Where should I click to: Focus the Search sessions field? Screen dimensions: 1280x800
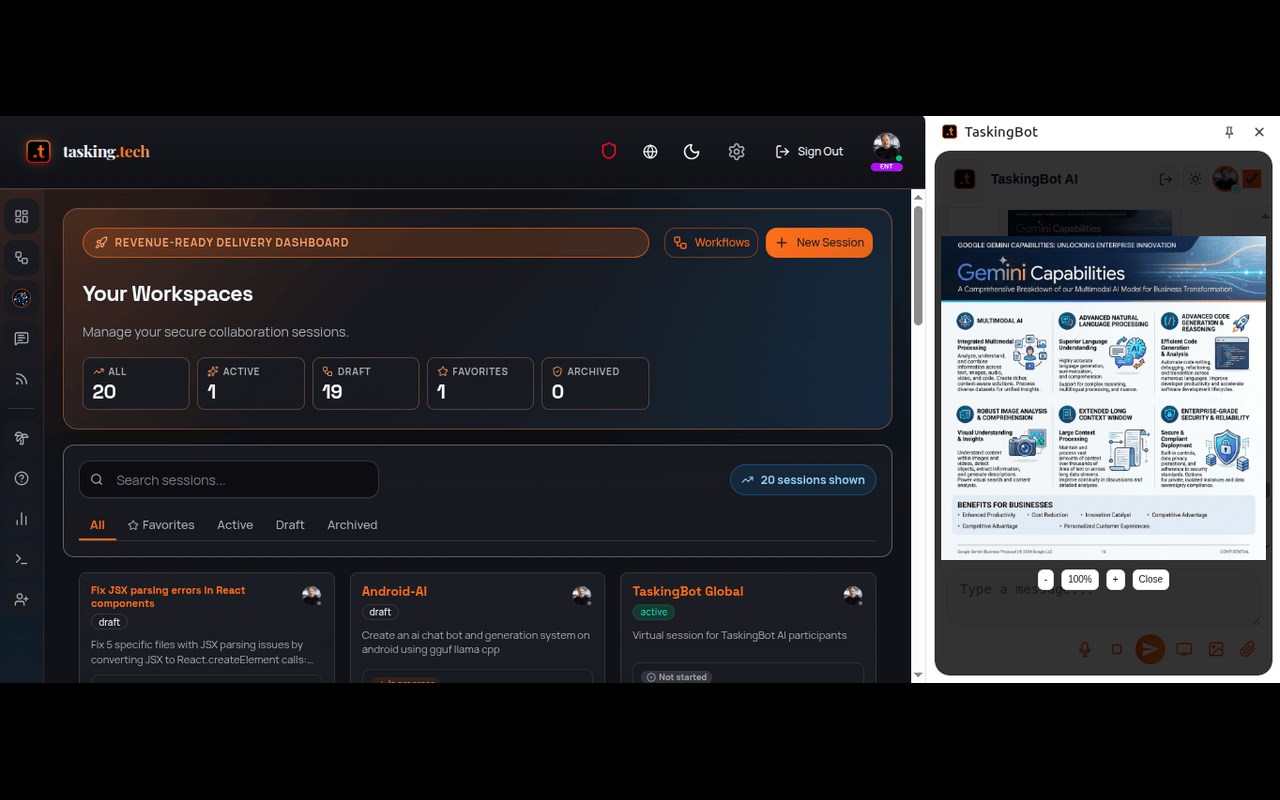pyautogui.click(x=229, y=480)
